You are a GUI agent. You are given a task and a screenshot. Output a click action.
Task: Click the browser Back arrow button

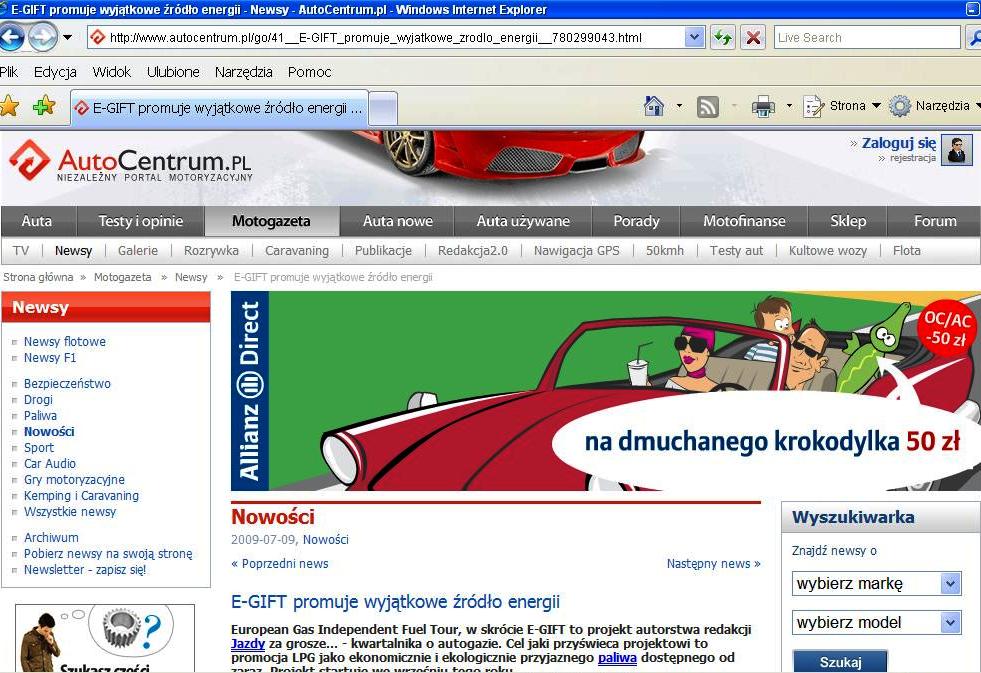pyautogui.click(x=12, y=38)
